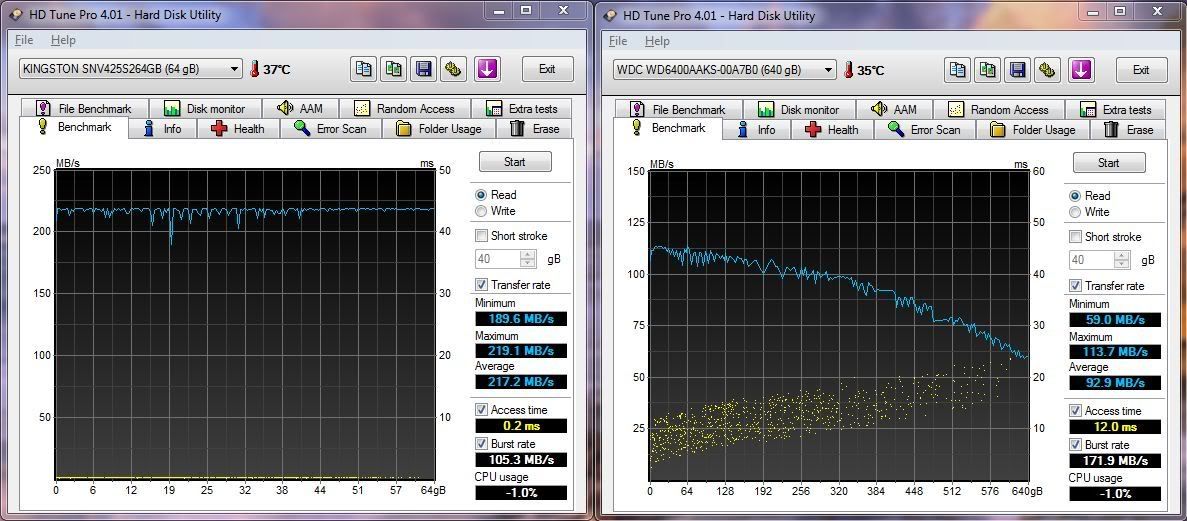Enable the Short stroke checkbox in the WDC window
1187x521 pixels.
tap(1076, 237)
